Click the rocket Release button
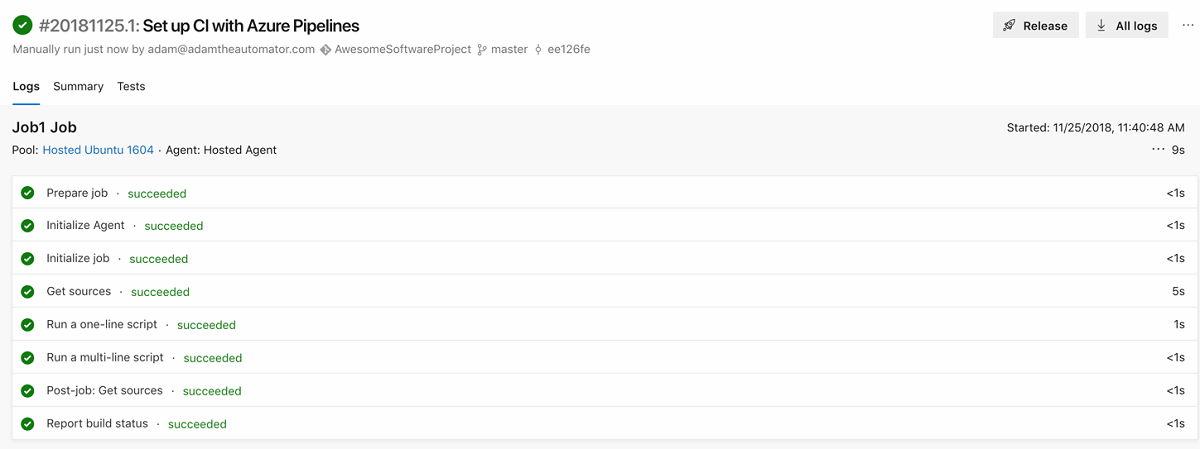 click(x=1035, y=26)
